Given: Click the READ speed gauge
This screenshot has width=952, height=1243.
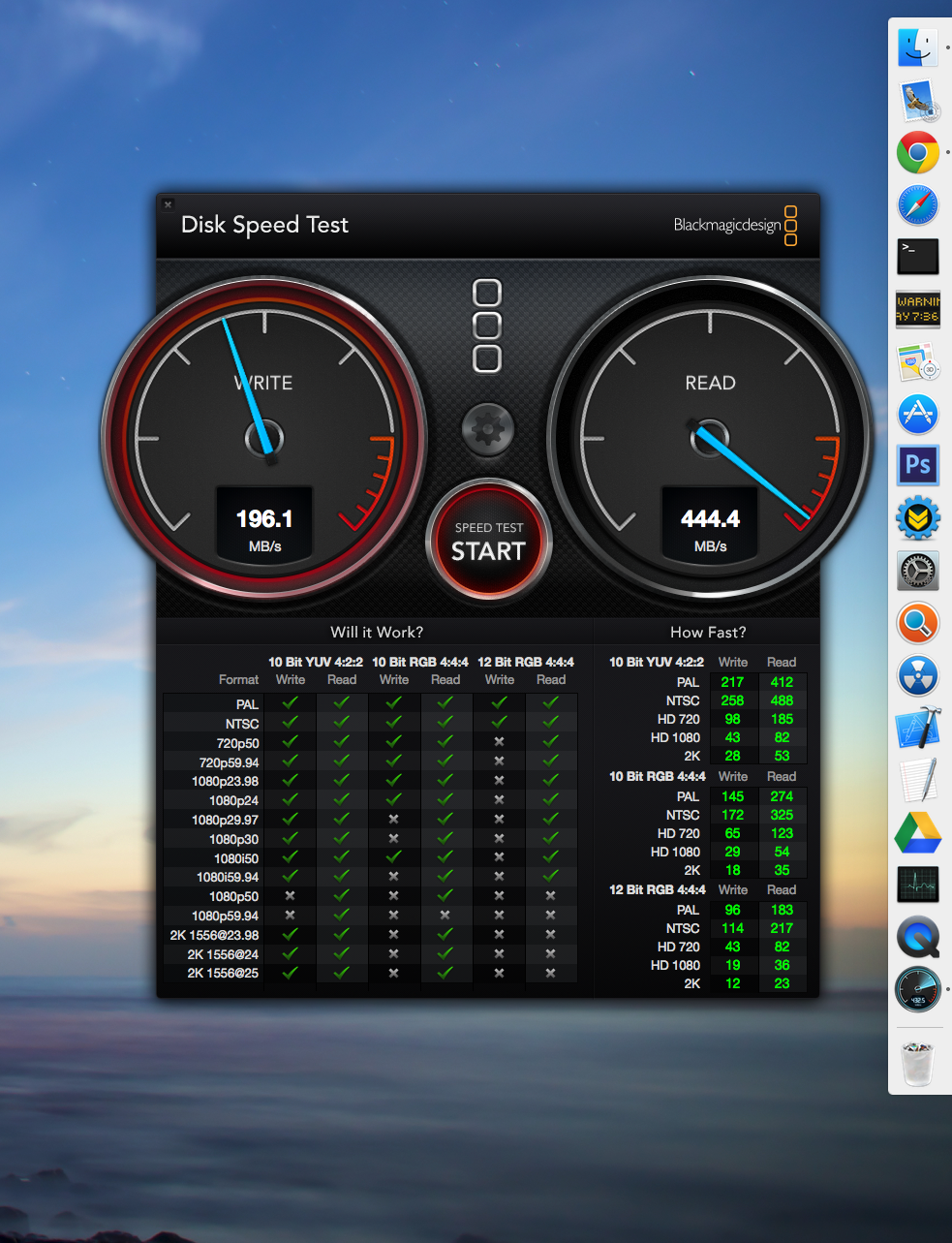Looking at the screenshot, I should pyautogui.click(x=710, y=438).
